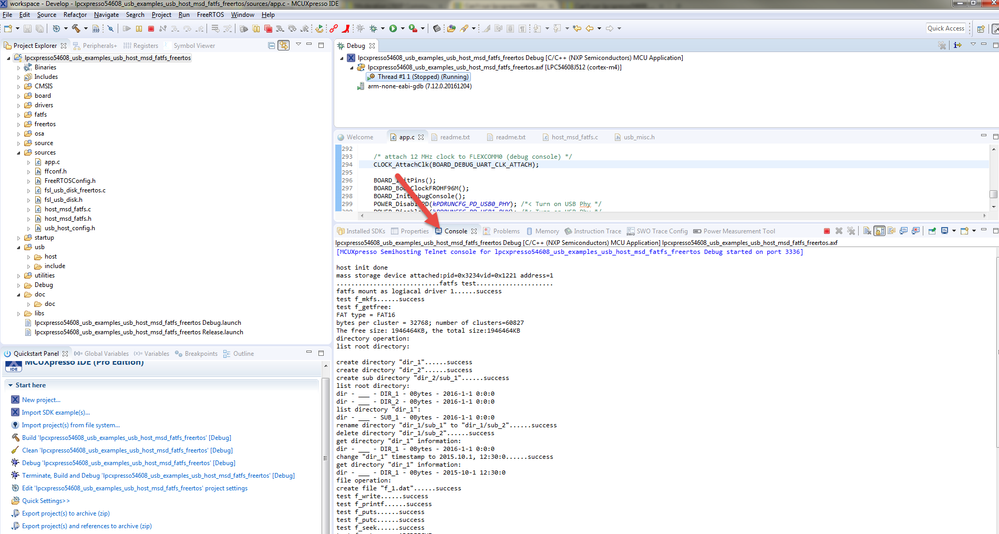The height and width of the screenshot is (534, 999).
Task: Switch to host_msd_fatfs.c editor tab
Action: coord(570,137)
